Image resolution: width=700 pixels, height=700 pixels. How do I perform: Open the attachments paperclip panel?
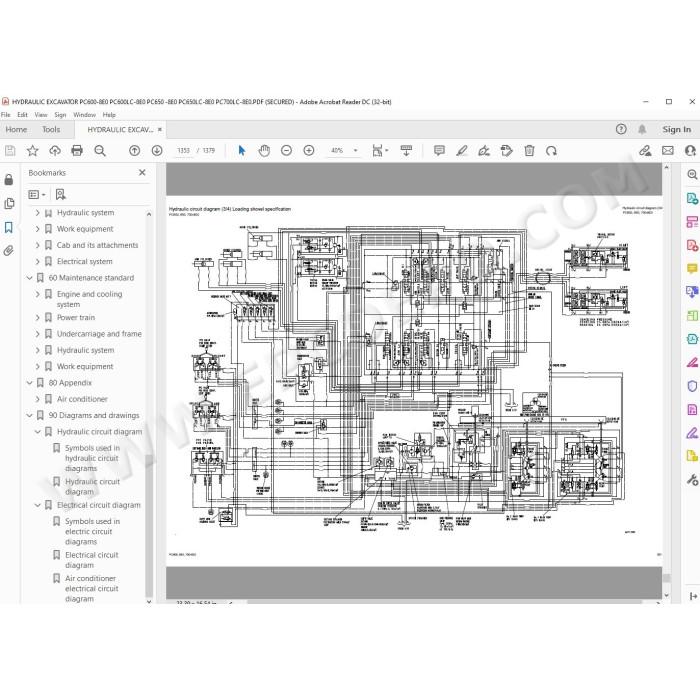pyautogui.click(x=8, y=251)
